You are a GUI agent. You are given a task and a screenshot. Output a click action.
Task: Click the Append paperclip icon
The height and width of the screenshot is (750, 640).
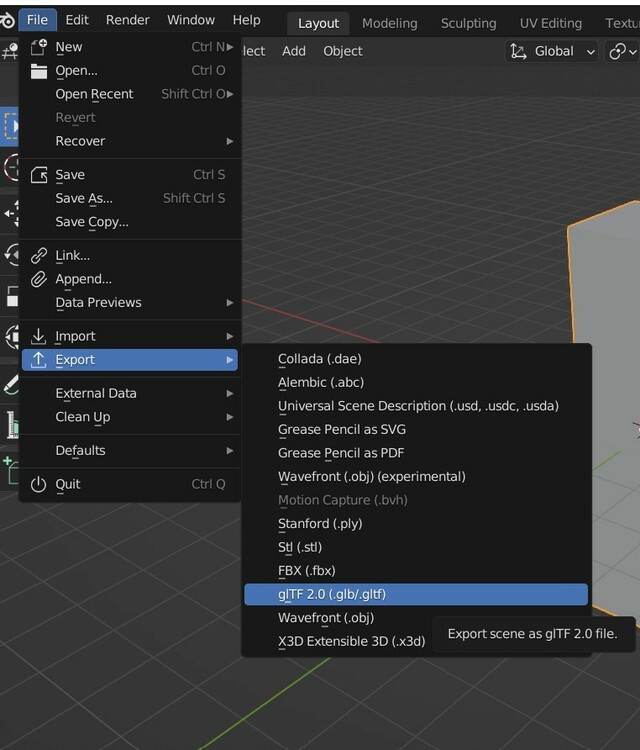pos(39,279)
